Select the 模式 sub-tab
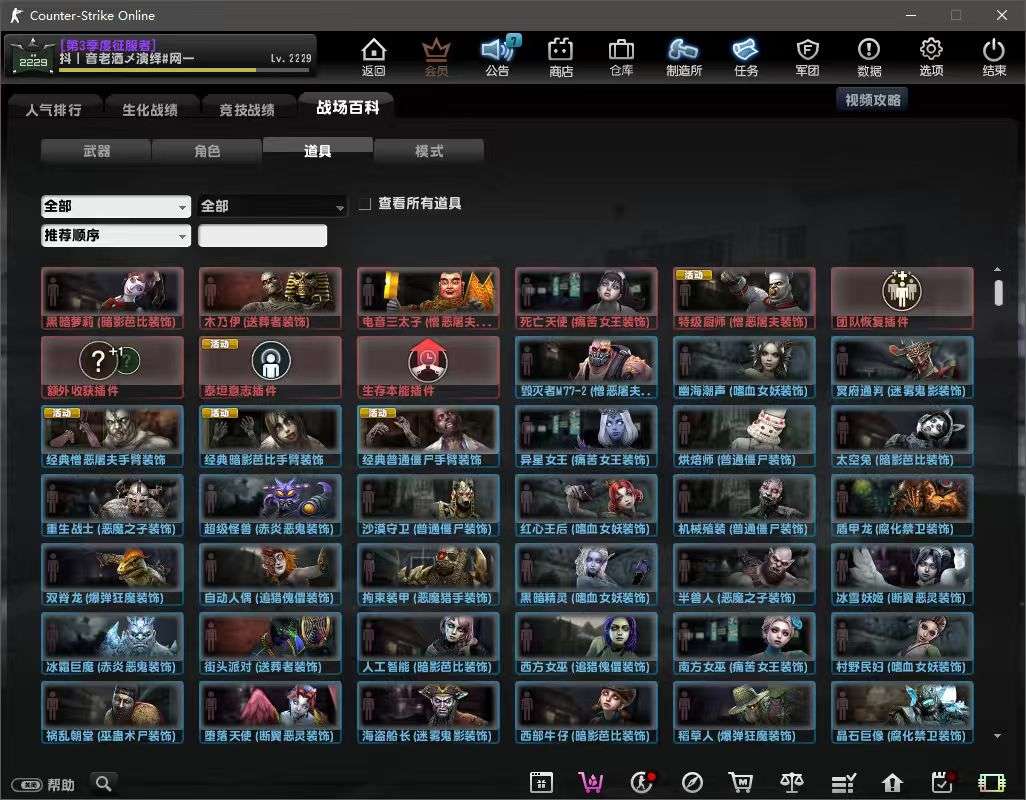 point(429,151)
